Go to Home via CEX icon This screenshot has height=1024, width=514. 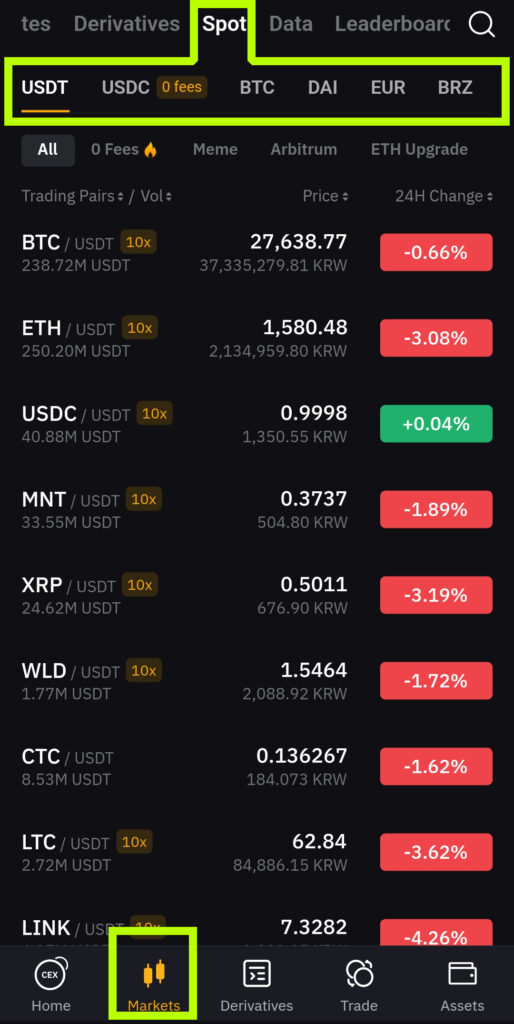point(51,974)
